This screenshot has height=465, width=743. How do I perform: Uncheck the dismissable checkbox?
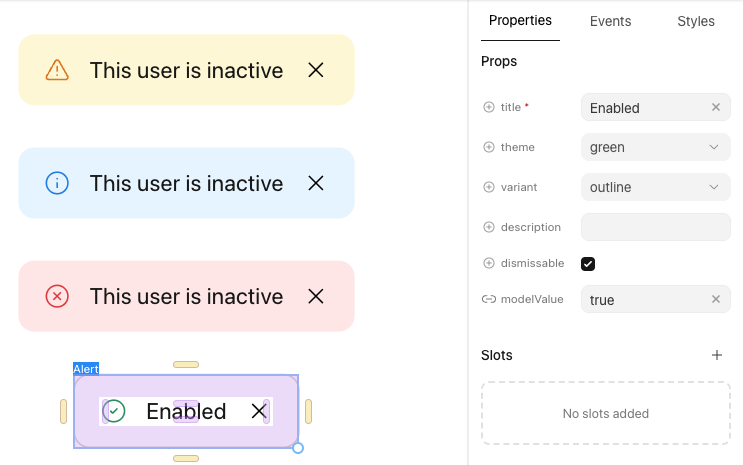point(588,264)
